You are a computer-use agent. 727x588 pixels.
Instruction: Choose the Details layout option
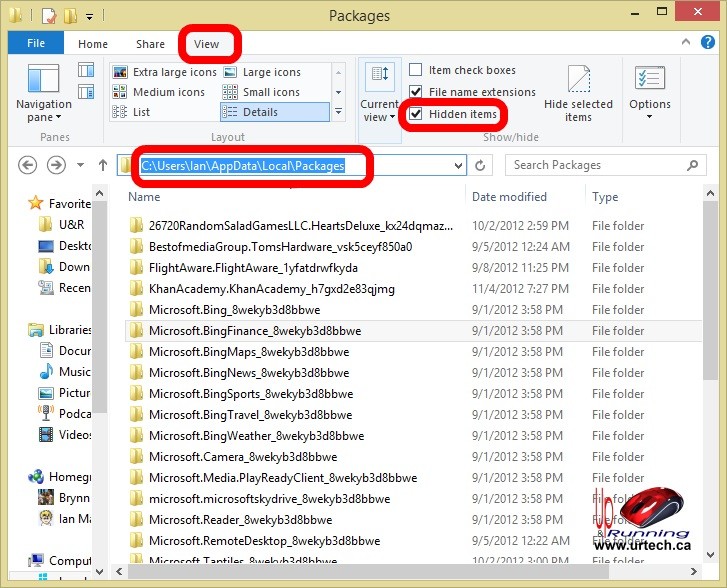click(274, 112)
